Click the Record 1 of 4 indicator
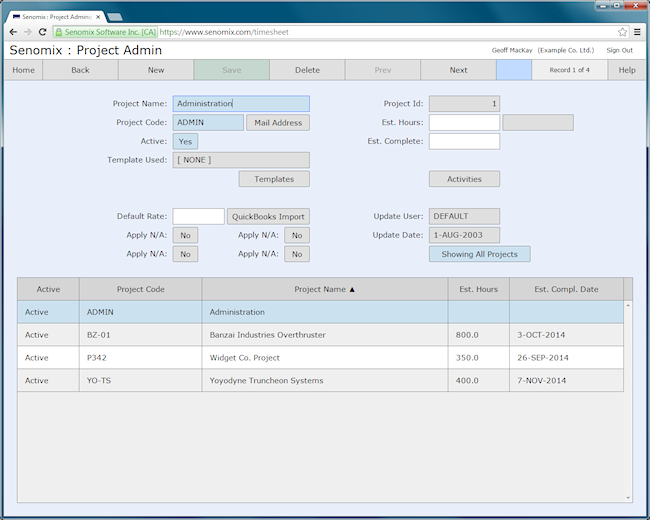 [570, 70]
